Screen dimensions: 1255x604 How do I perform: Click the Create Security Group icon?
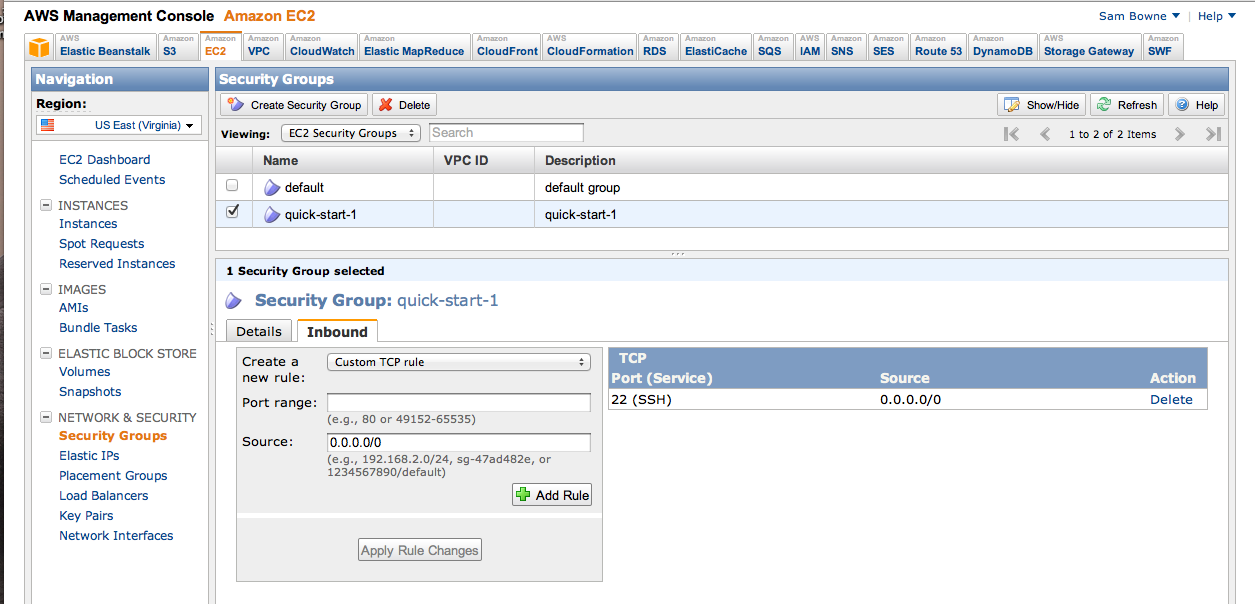237,105
